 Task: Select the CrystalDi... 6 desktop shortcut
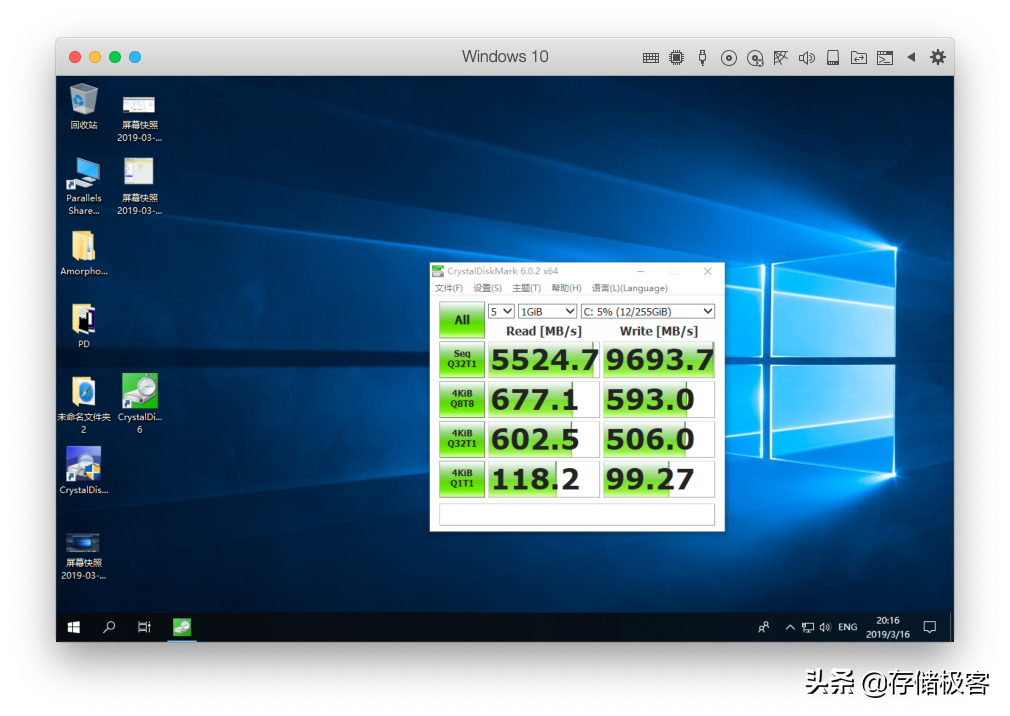(x=140, y=404)
